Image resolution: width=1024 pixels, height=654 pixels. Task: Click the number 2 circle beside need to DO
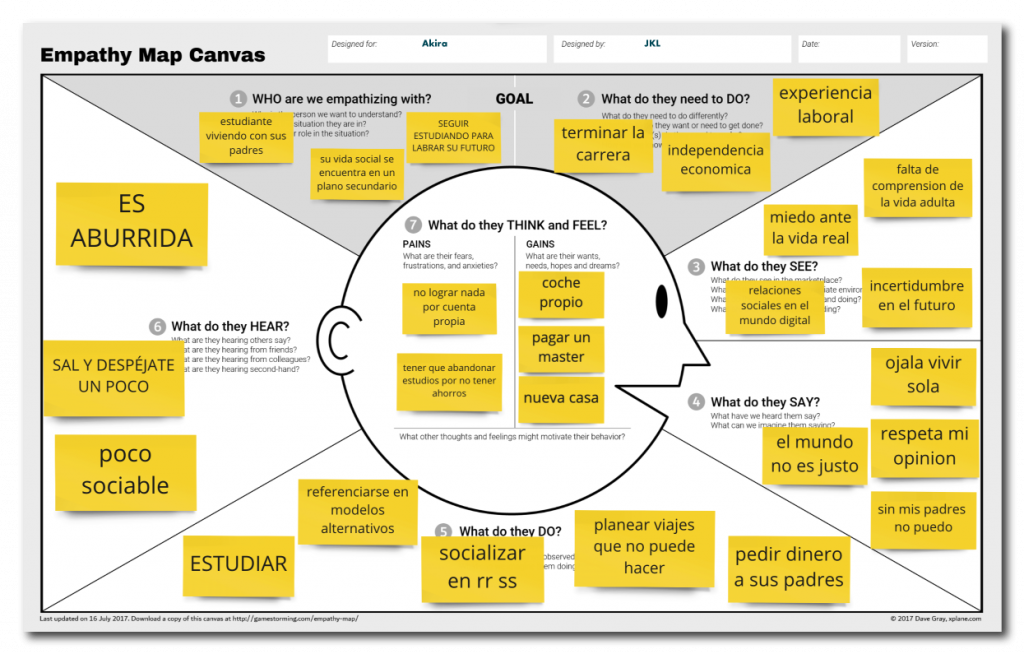[586, 99]
